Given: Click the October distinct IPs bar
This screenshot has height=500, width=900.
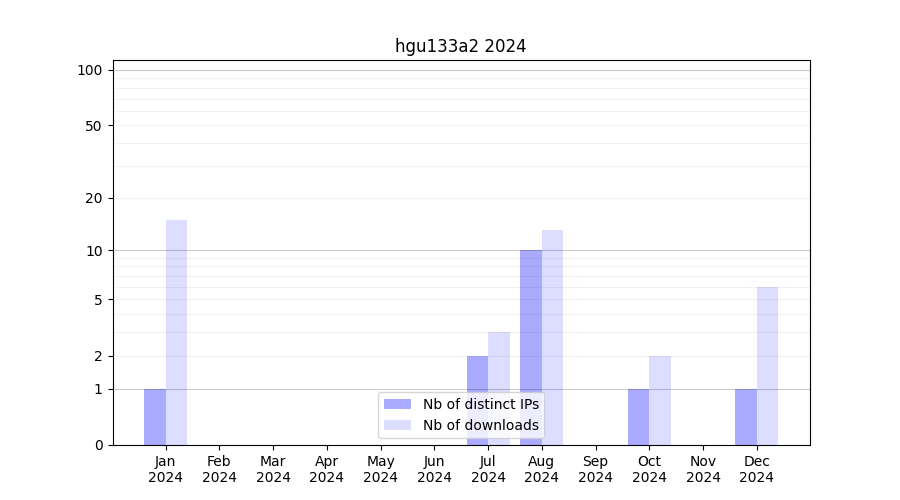Looking at the screenshot, I should [638, 417].
